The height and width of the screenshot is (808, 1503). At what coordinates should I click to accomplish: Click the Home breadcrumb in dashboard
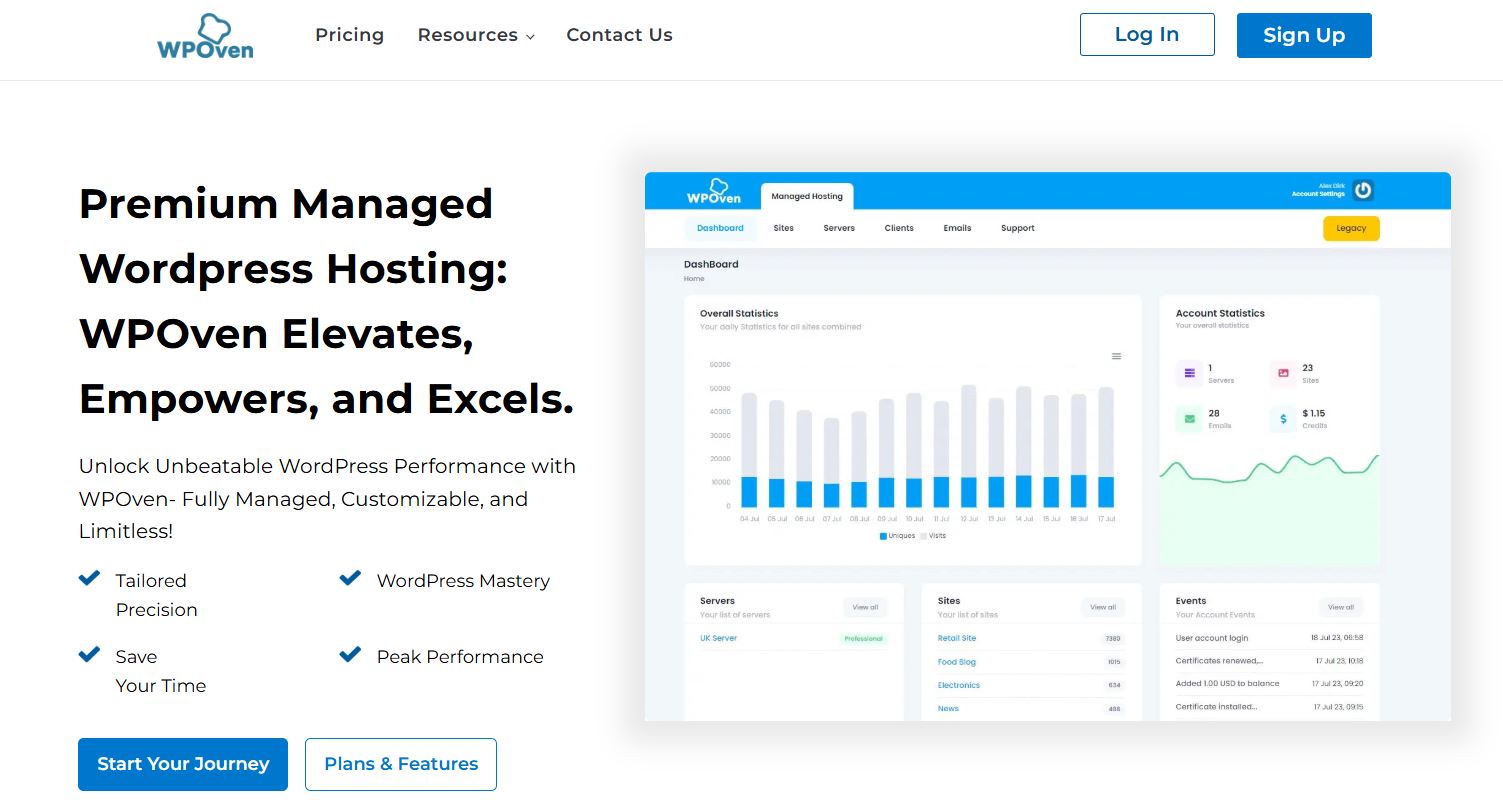click(x=694, y=279)
